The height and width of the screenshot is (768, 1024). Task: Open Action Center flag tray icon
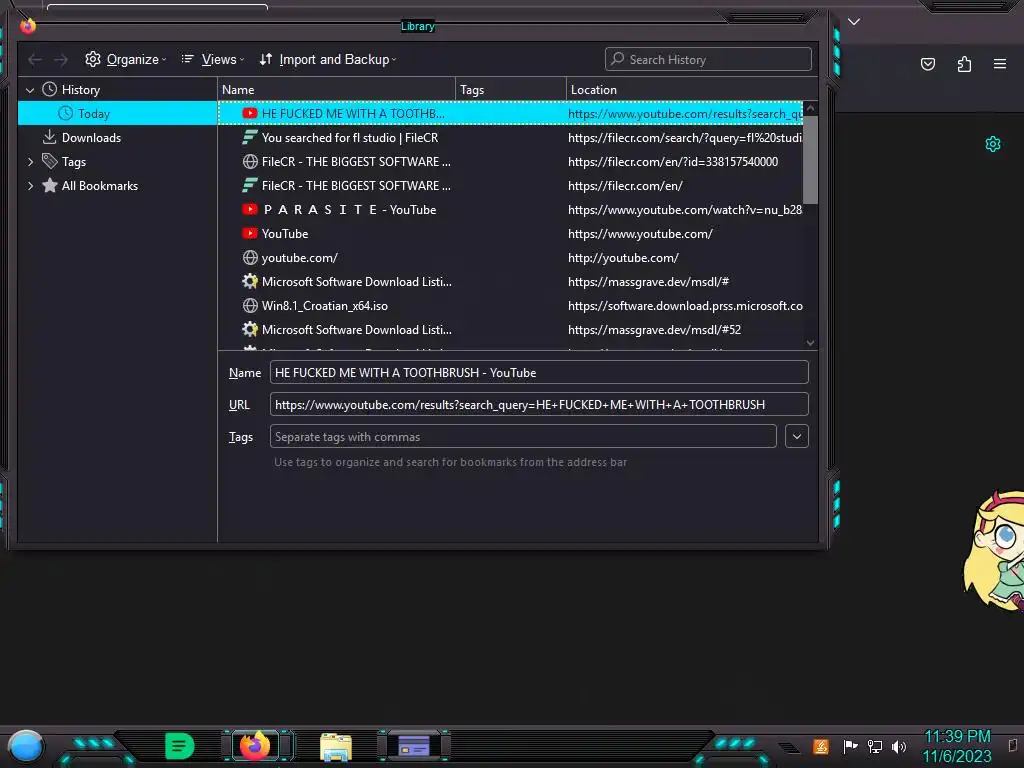(850, 746)
